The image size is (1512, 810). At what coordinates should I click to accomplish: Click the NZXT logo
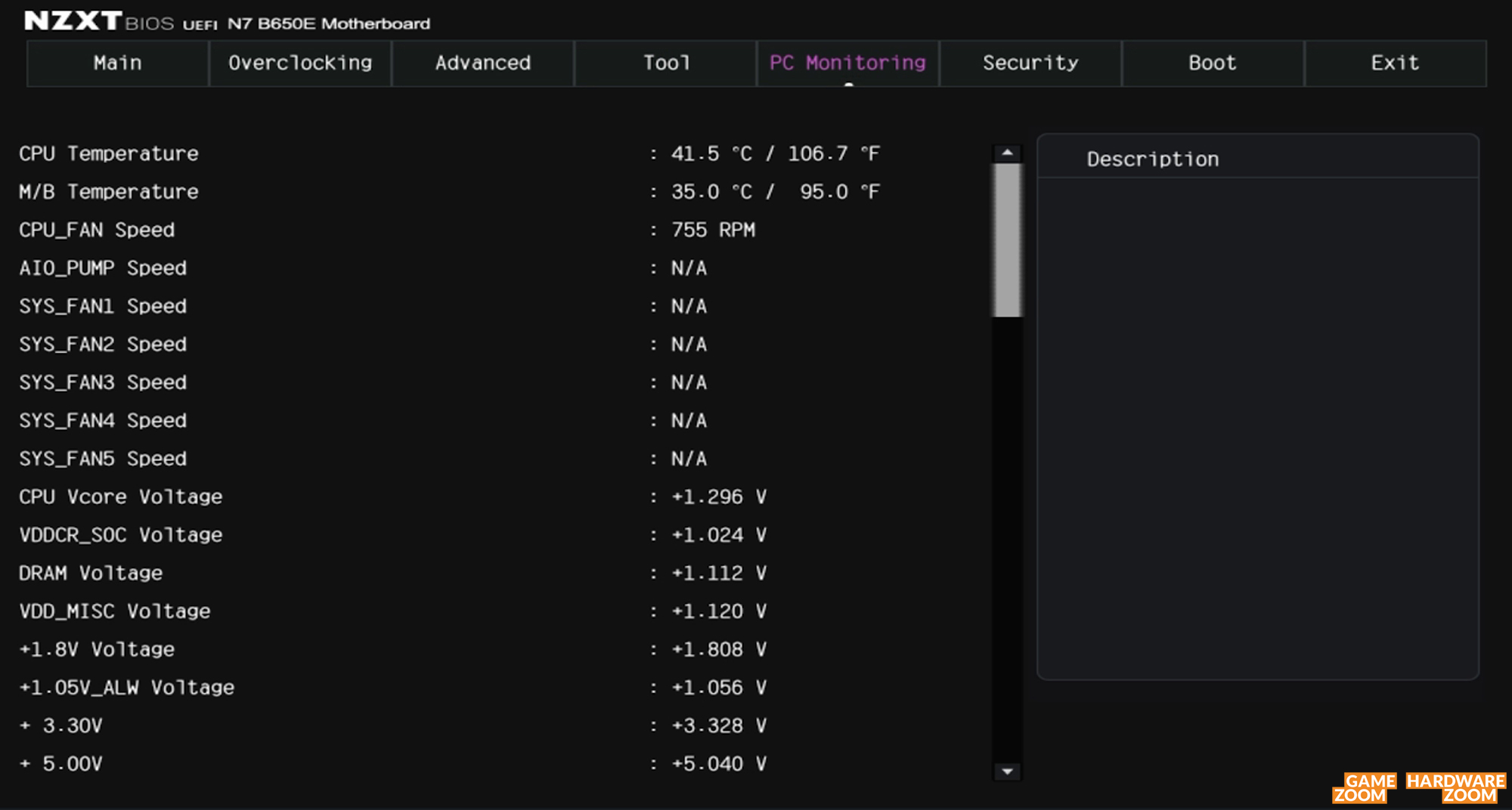point(73,20)
